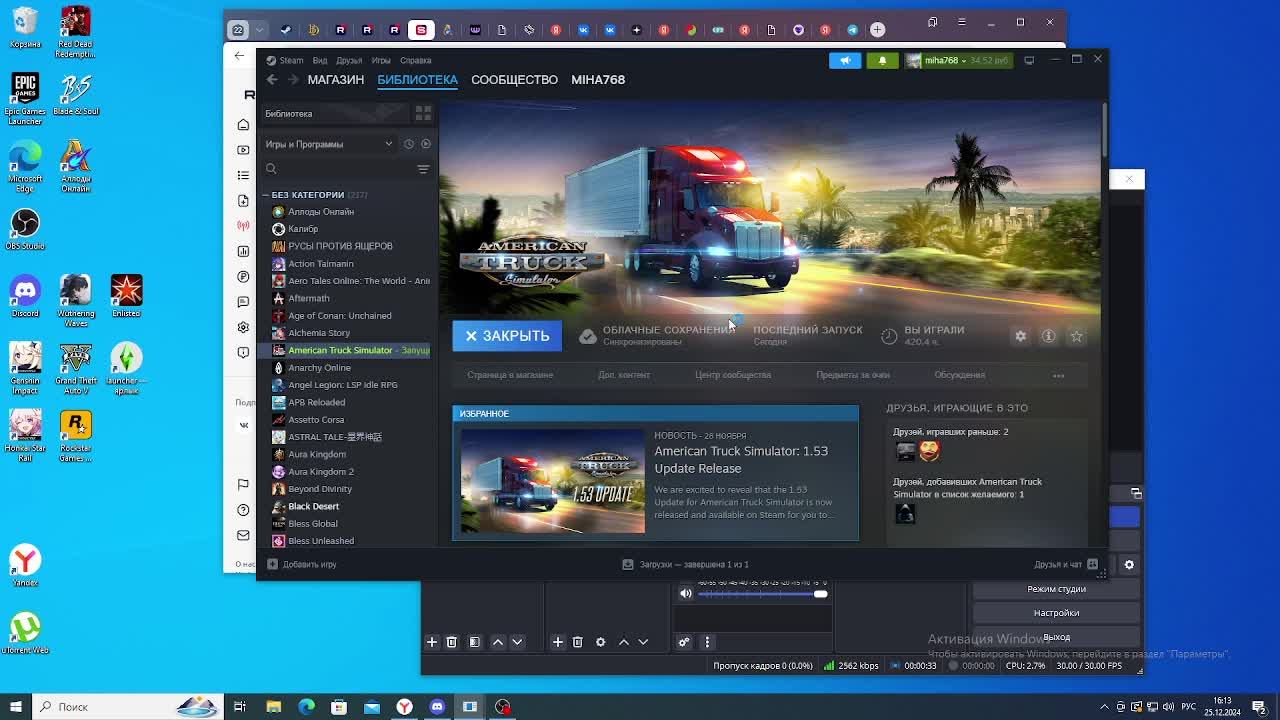Screen dimensions: 1280x720
Task: Switch library to grid view icon
Action: 423,113
